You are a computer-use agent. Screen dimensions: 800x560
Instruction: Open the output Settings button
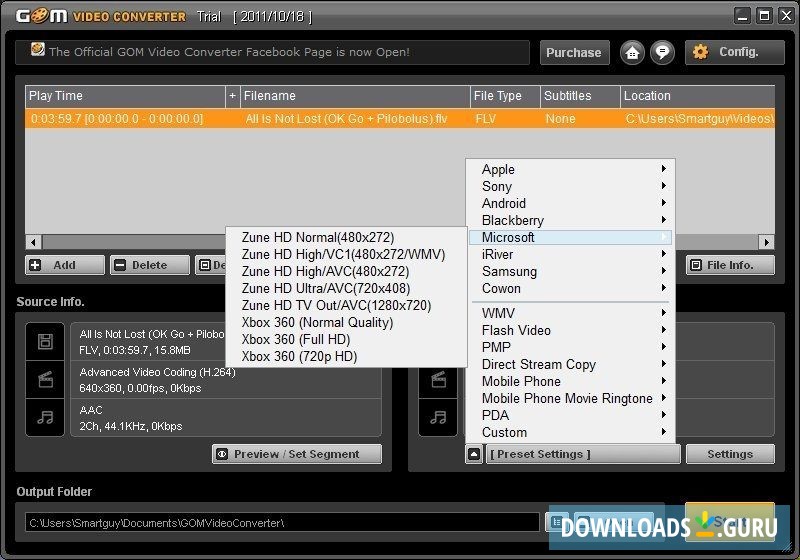[x=730, y=454]
